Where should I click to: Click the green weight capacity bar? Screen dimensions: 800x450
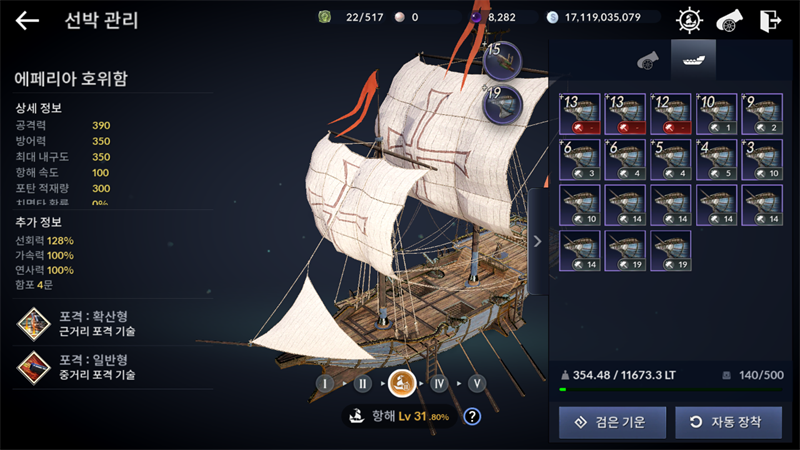671,389
